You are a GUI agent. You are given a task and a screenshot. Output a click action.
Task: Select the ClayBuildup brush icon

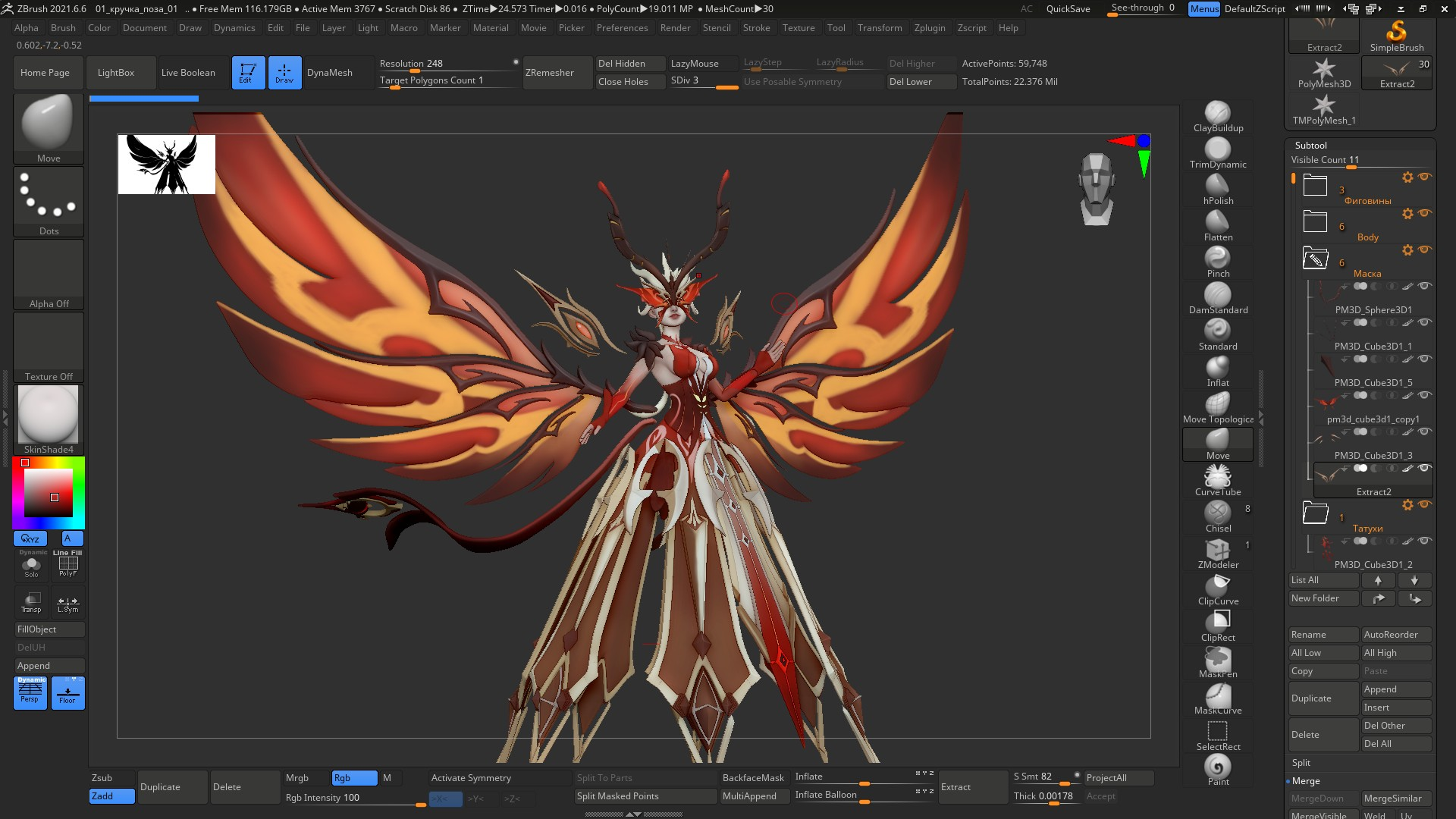pyautogui.click(x=1217, y=114)
